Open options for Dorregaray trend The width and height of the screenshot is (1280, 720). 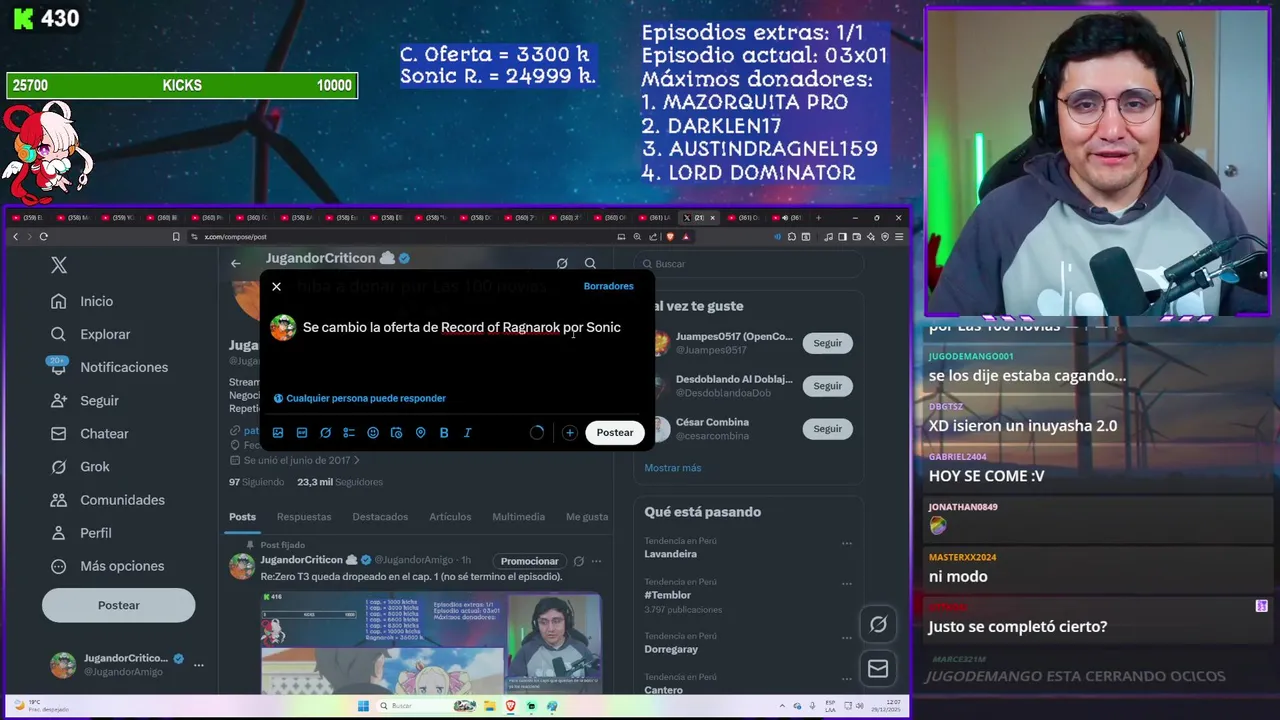click(847, 640)
